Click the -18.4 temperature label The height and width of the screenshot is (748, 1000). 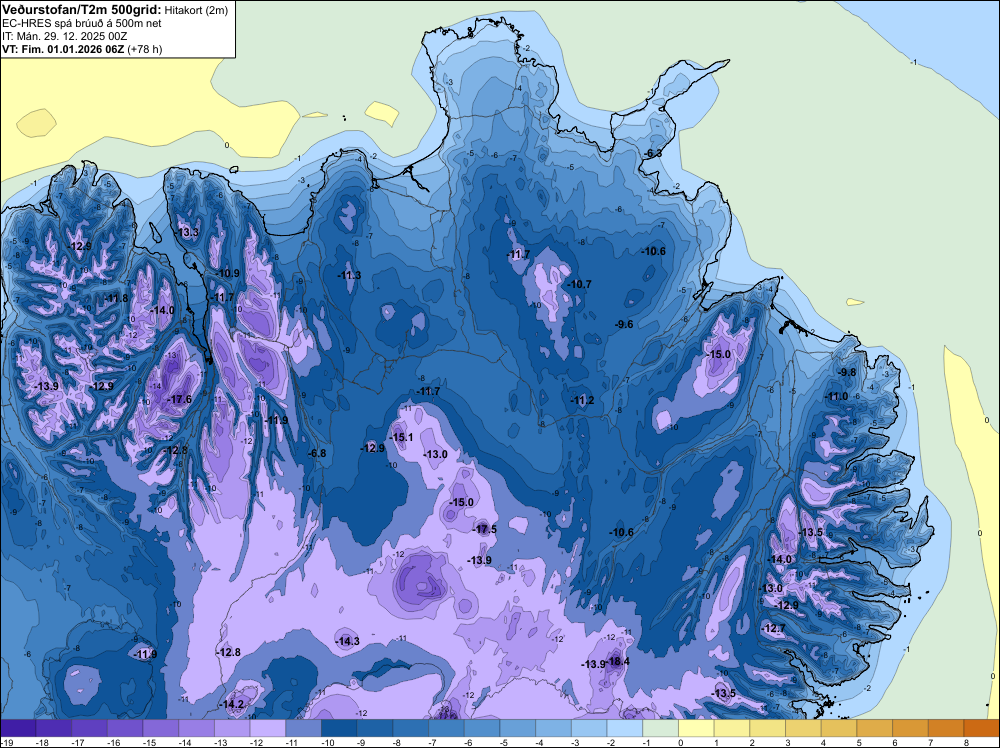pos(617,661)
